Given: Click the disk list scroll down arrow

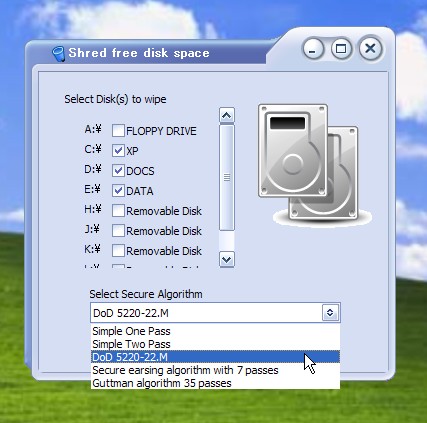Looking at the screenshot, I should (227, 259).
